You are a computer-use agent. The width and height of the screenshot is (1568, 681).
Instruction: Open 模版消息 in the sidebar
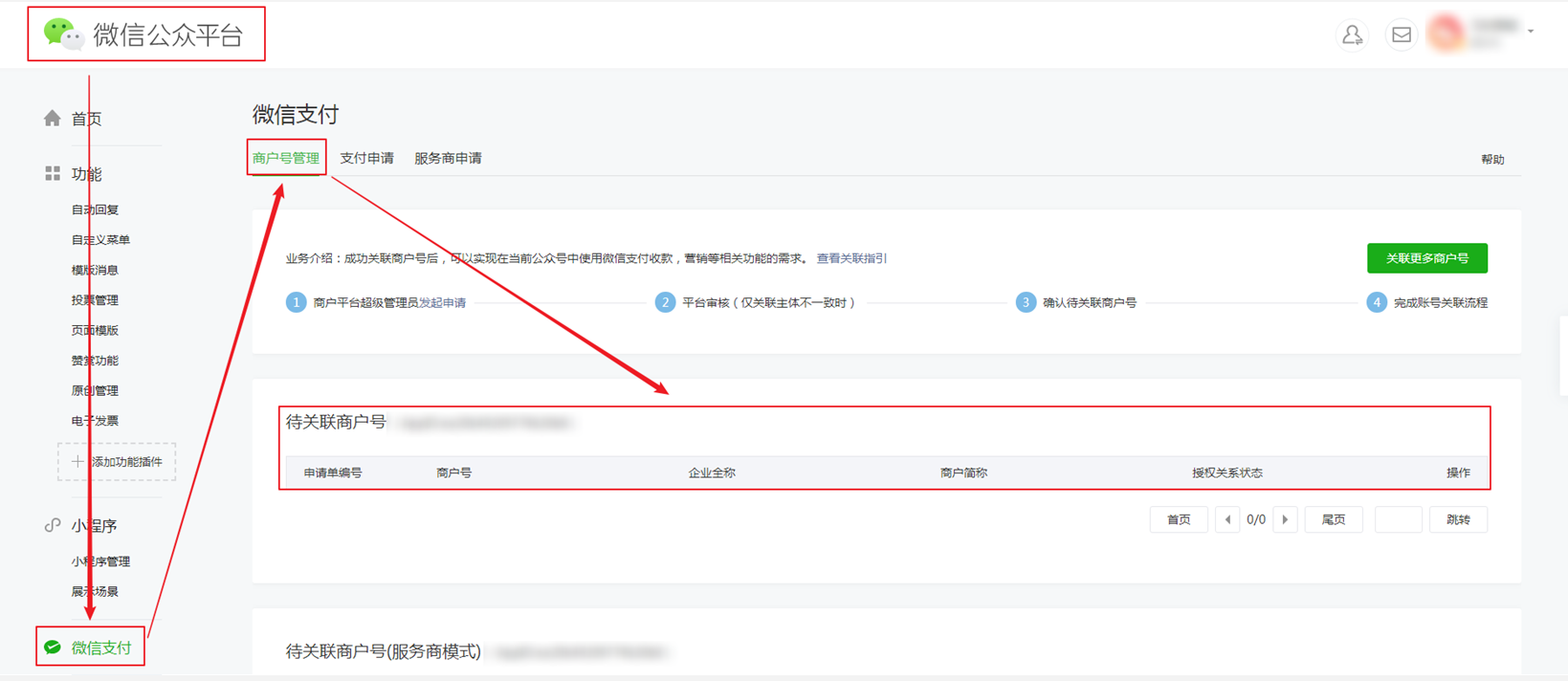pos(95,270)
